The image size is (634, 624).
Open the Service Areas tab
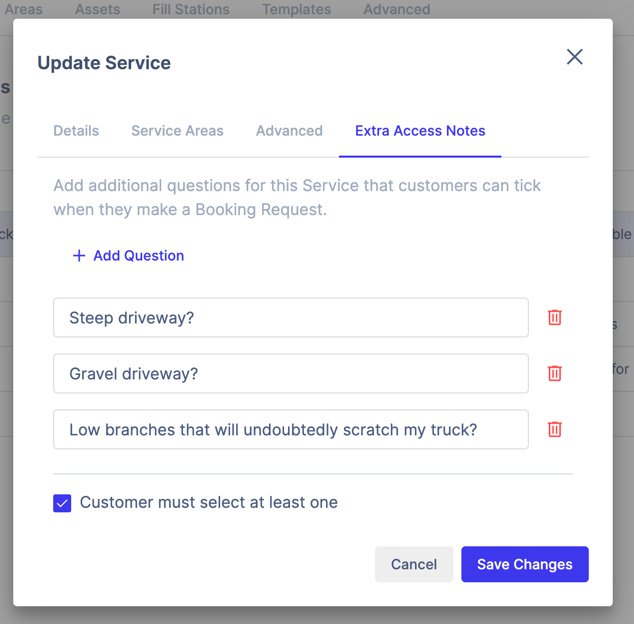(x=177, y=131)
